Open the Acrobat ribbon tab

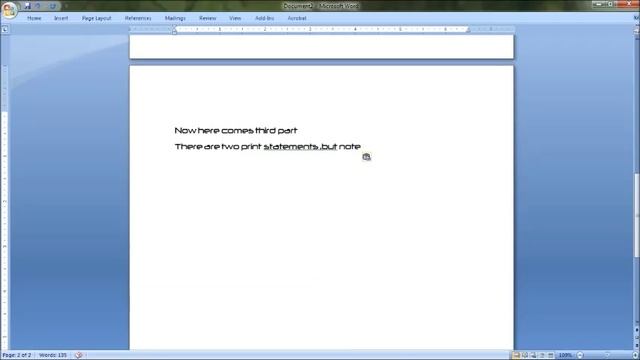pos(297,18)
